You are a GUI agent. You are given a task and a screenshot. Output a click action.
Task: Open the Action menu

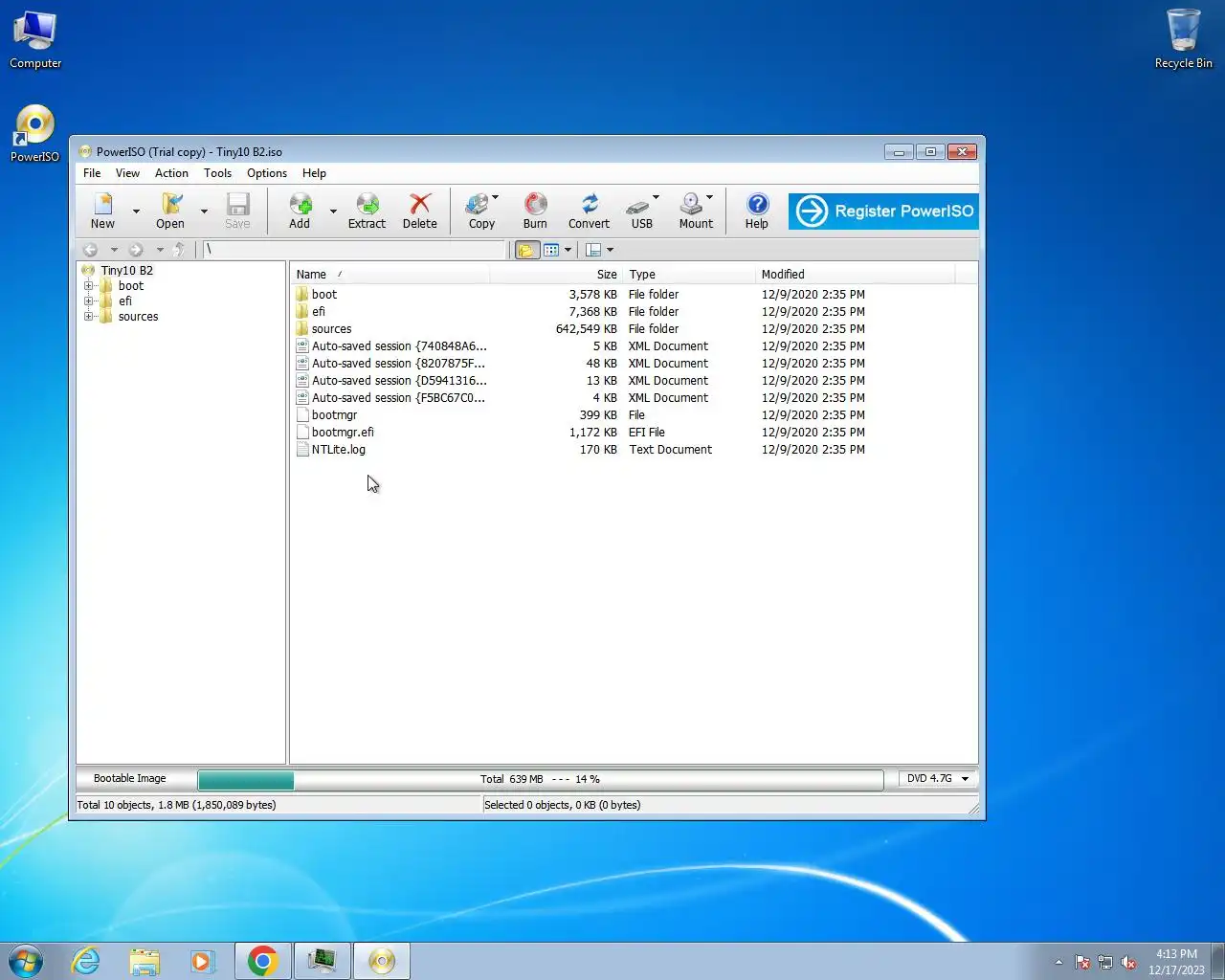[x=171, y=173]
